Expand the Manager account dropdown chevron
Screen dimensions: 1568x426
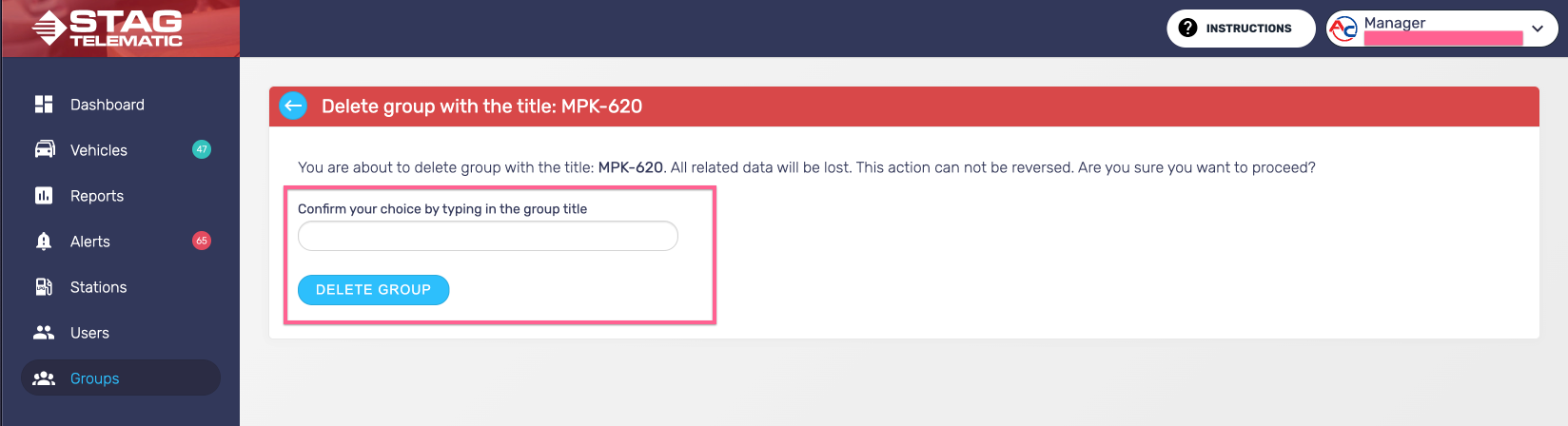tap(1538, 29)
